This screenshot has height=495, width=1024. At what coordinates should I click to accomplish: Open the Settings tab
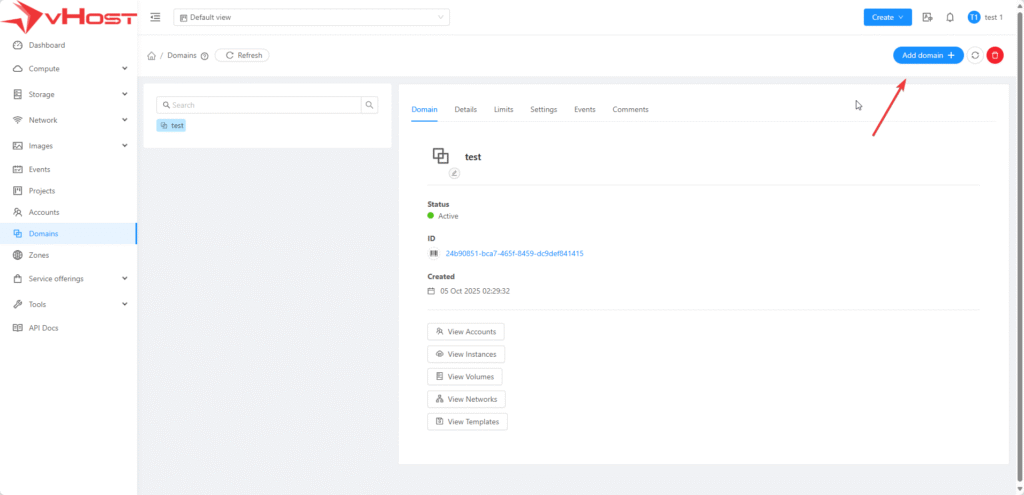543,109
